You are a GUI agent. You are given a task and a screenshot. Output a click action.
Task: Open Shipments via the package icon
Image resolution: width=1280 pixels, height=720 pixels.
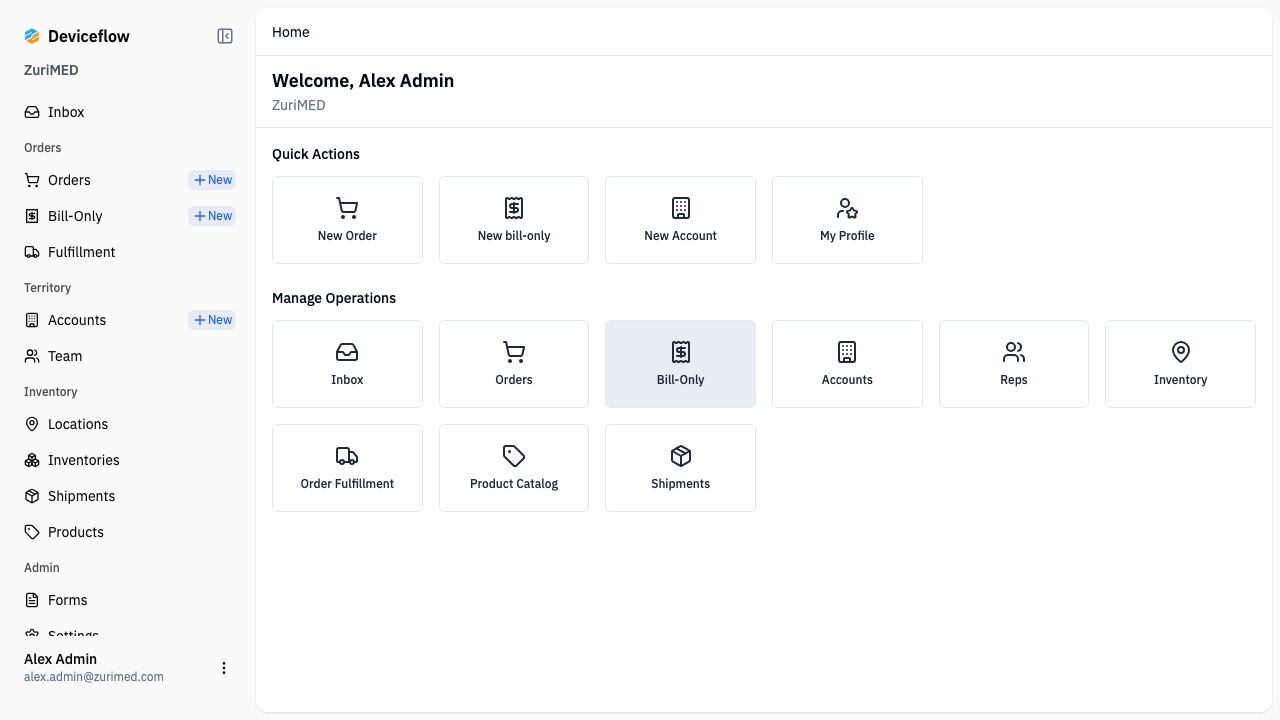click(680, 455)
